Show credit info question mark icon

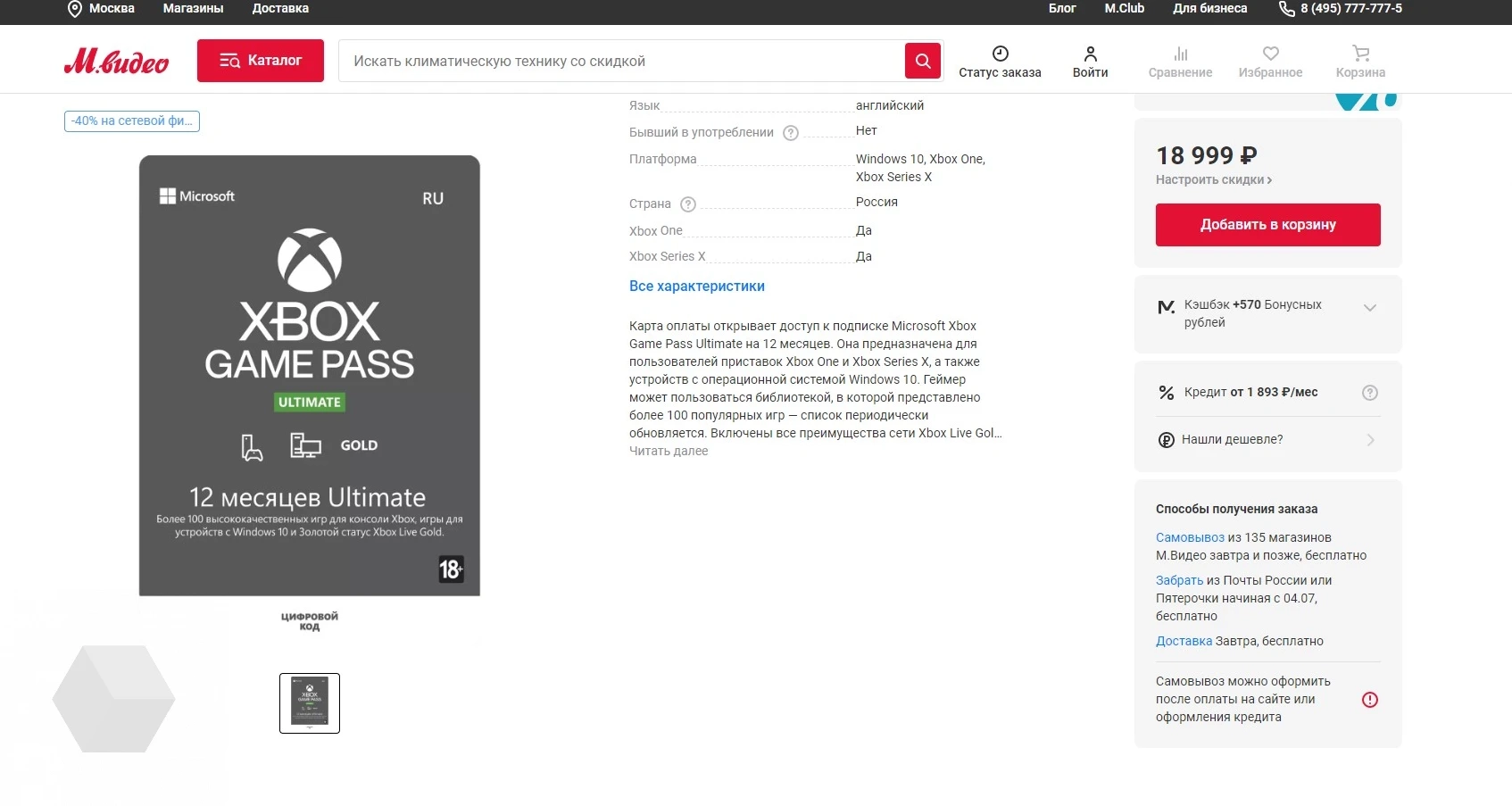click(x=1370, y=393)
